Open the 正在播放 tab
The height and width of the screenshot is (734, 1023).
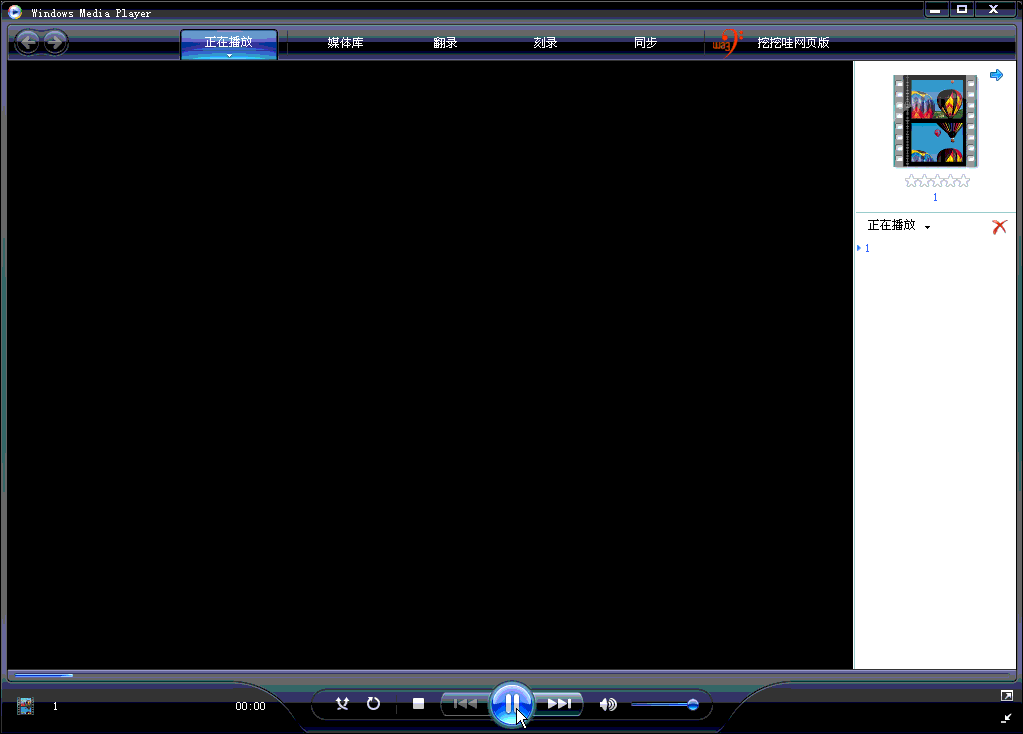[229, 42]
